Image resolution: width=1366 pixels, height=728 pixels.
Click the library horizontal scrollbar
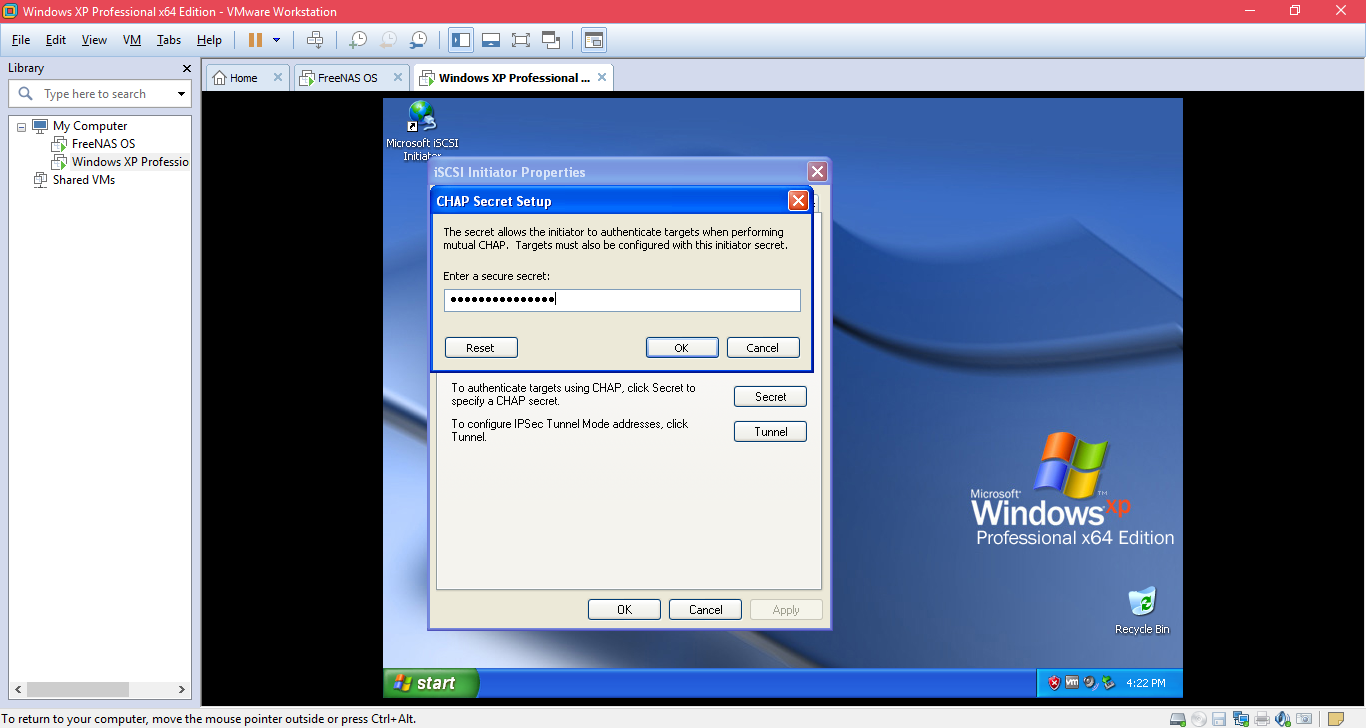[79, 689]
